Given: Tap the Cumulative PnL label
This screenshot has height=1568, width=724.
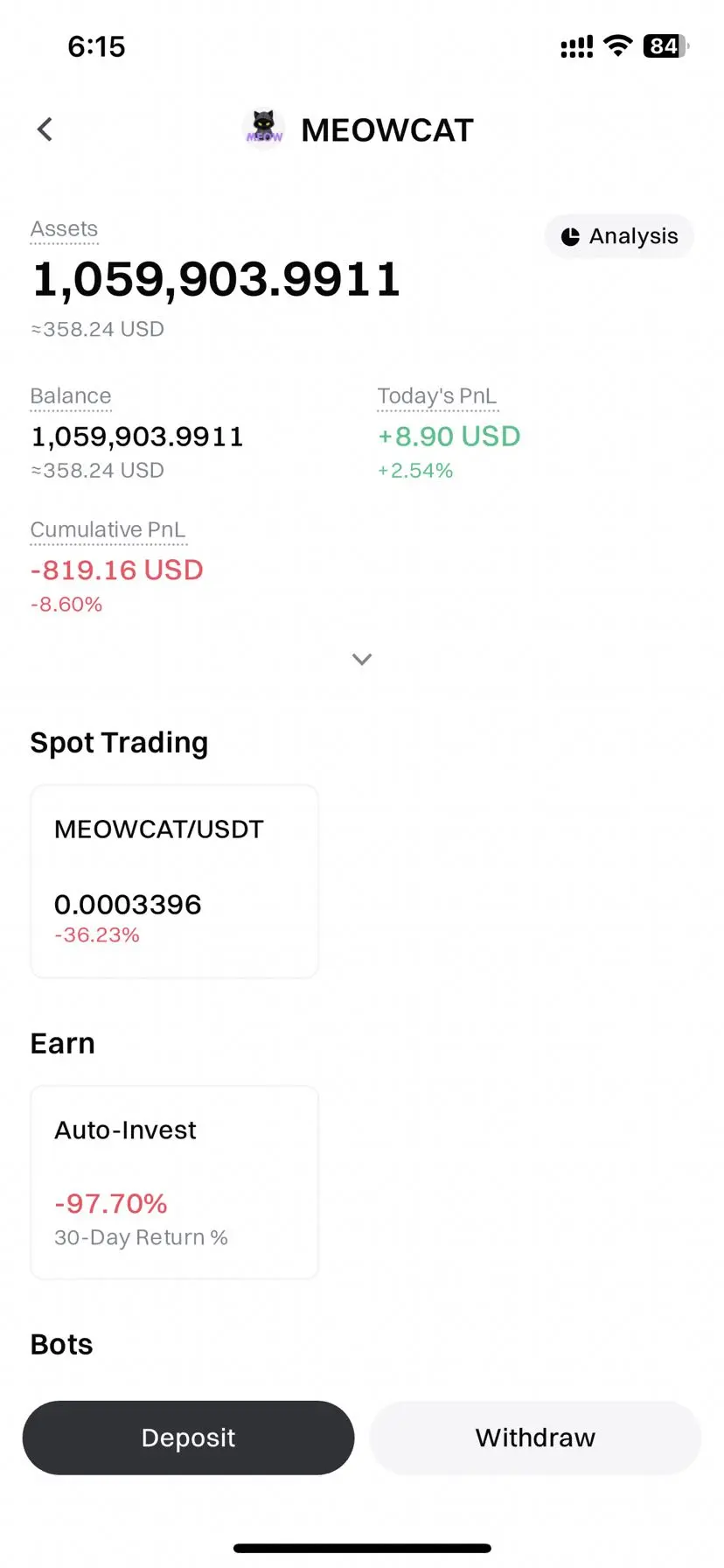Looking at the screenshot, I should (108, 530).
